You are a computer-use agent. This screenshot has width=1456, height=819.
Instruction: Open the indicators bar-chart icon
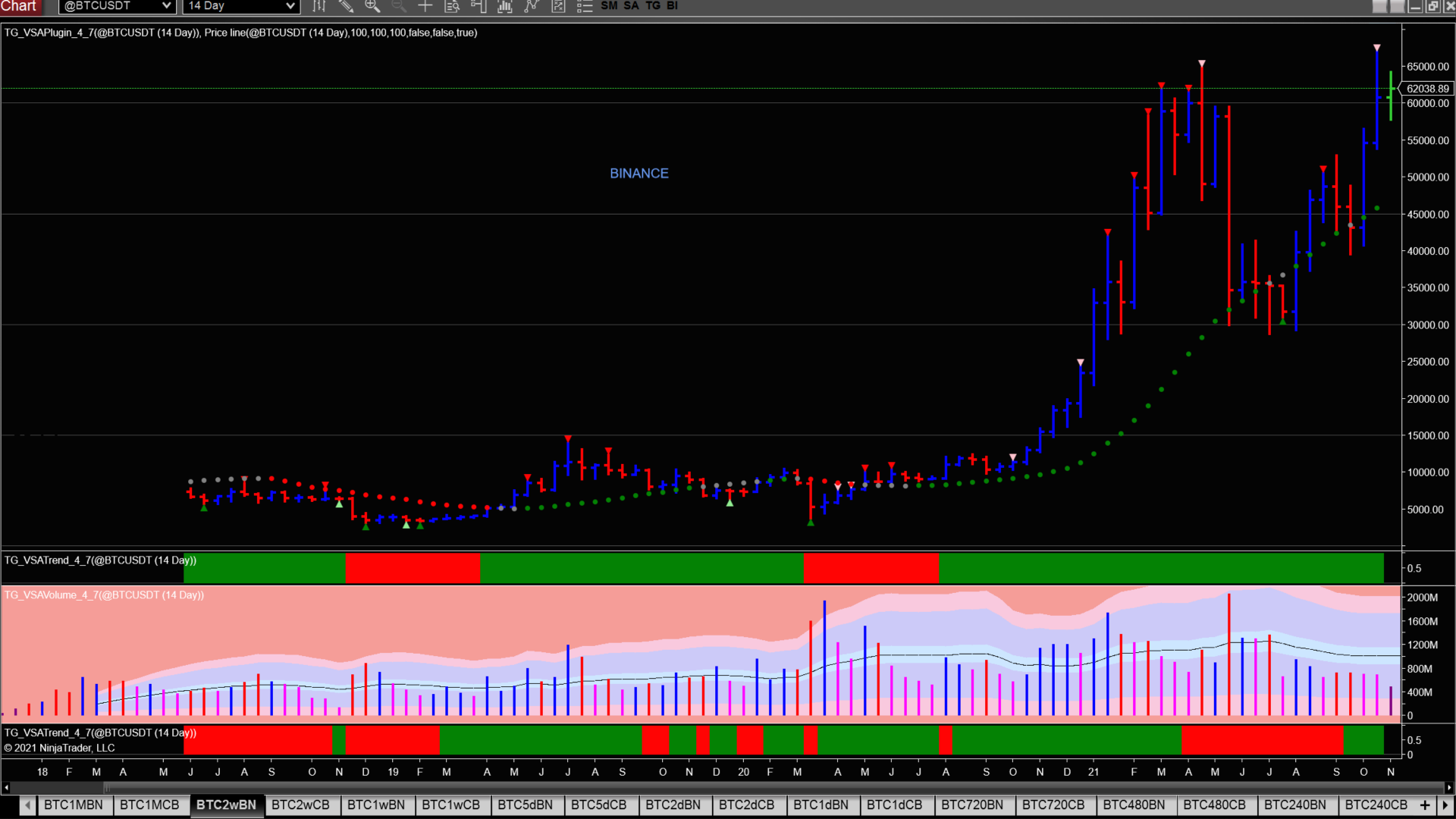point(504,6)
